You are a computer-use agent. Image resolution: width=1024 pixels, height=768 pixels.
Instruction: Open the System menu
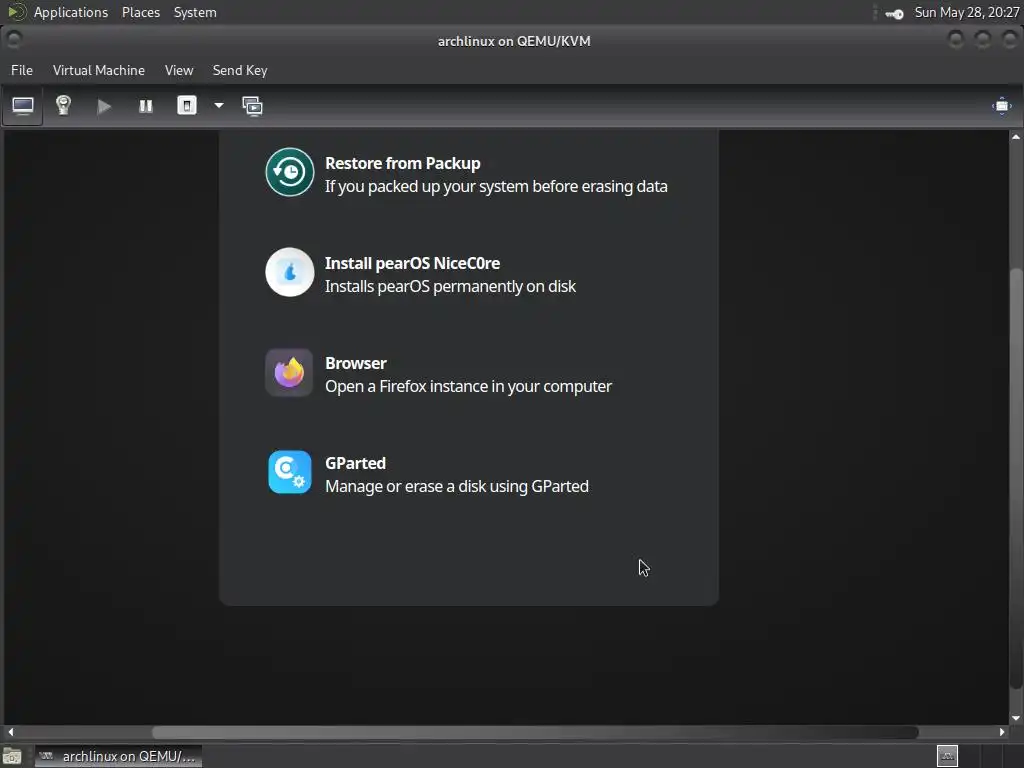tap(195, 12)
